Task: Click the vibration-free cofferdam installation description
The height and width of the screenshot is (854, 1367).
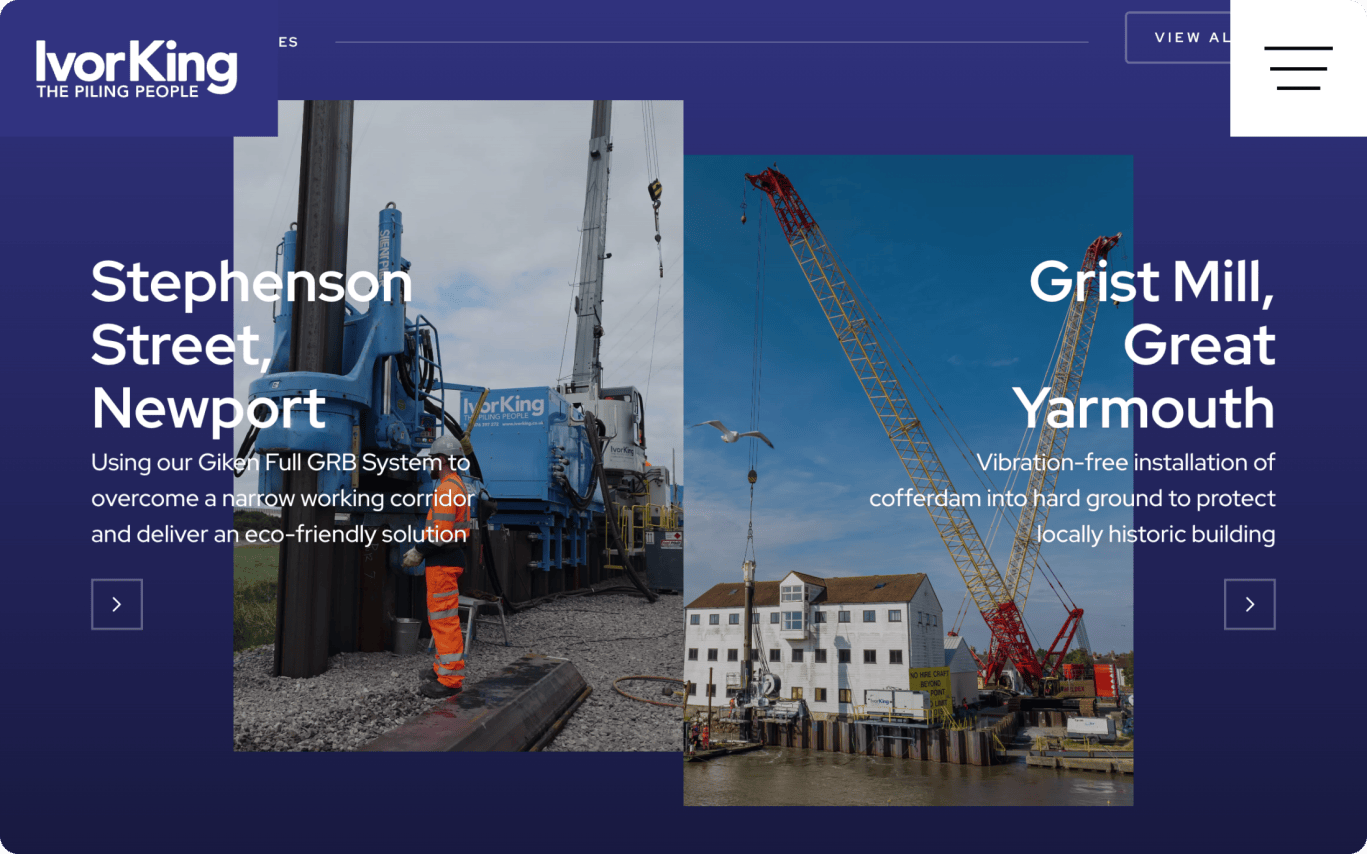Action: tap(1072, 498)
